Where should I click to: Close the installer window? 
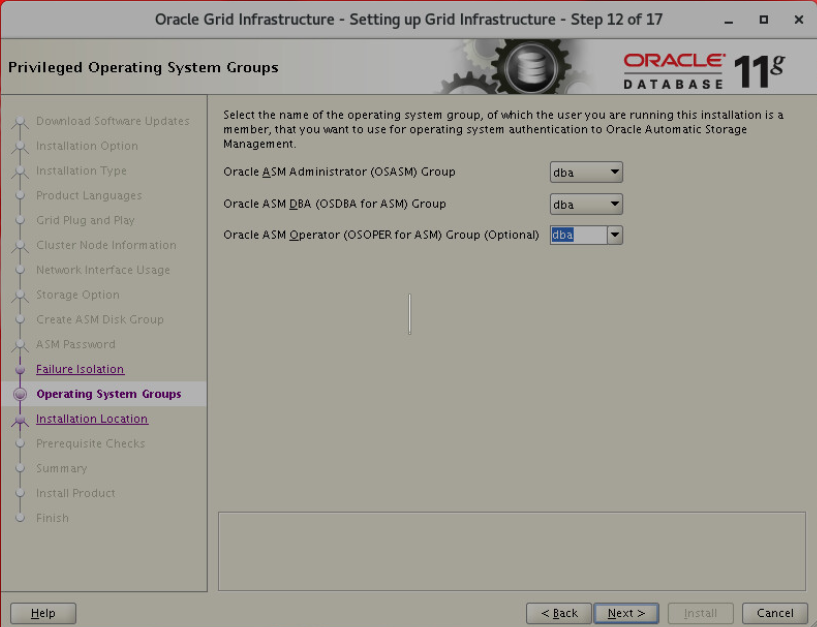tap(799, 20)
